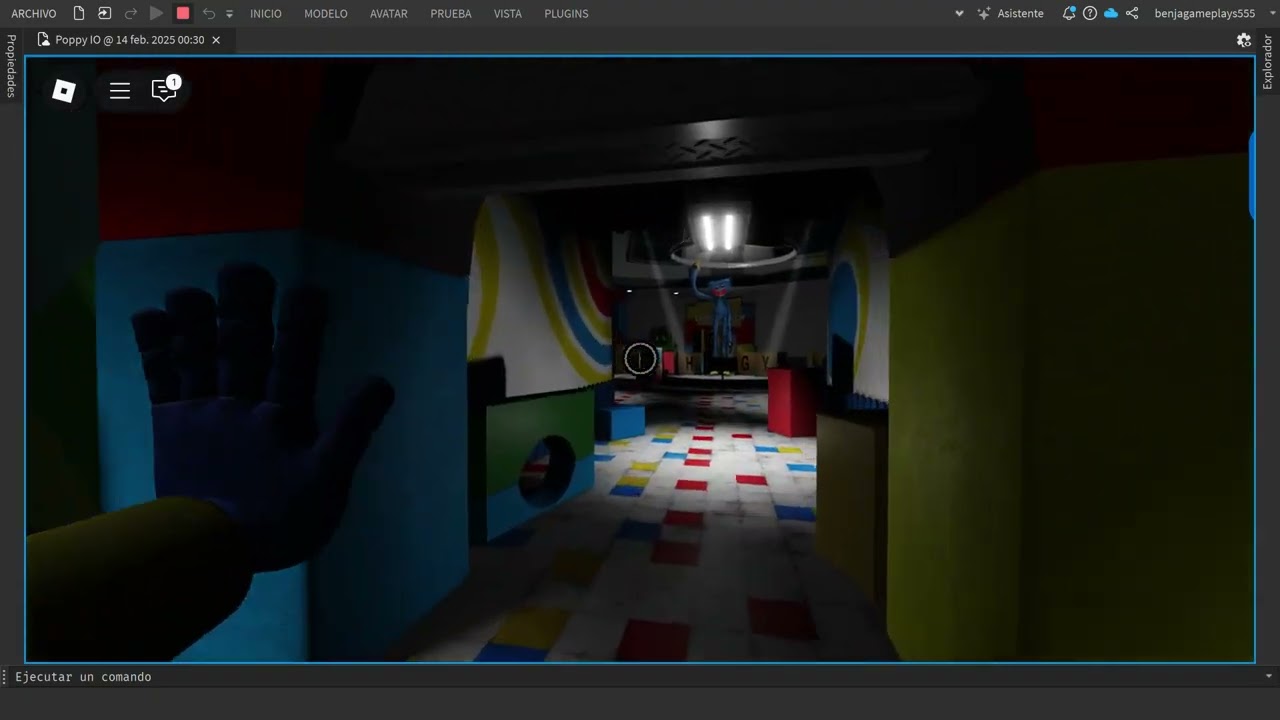This screenshot has width=1280, height=720.
Task: Click the Roblox logo menu button
Action: [64, 91]
